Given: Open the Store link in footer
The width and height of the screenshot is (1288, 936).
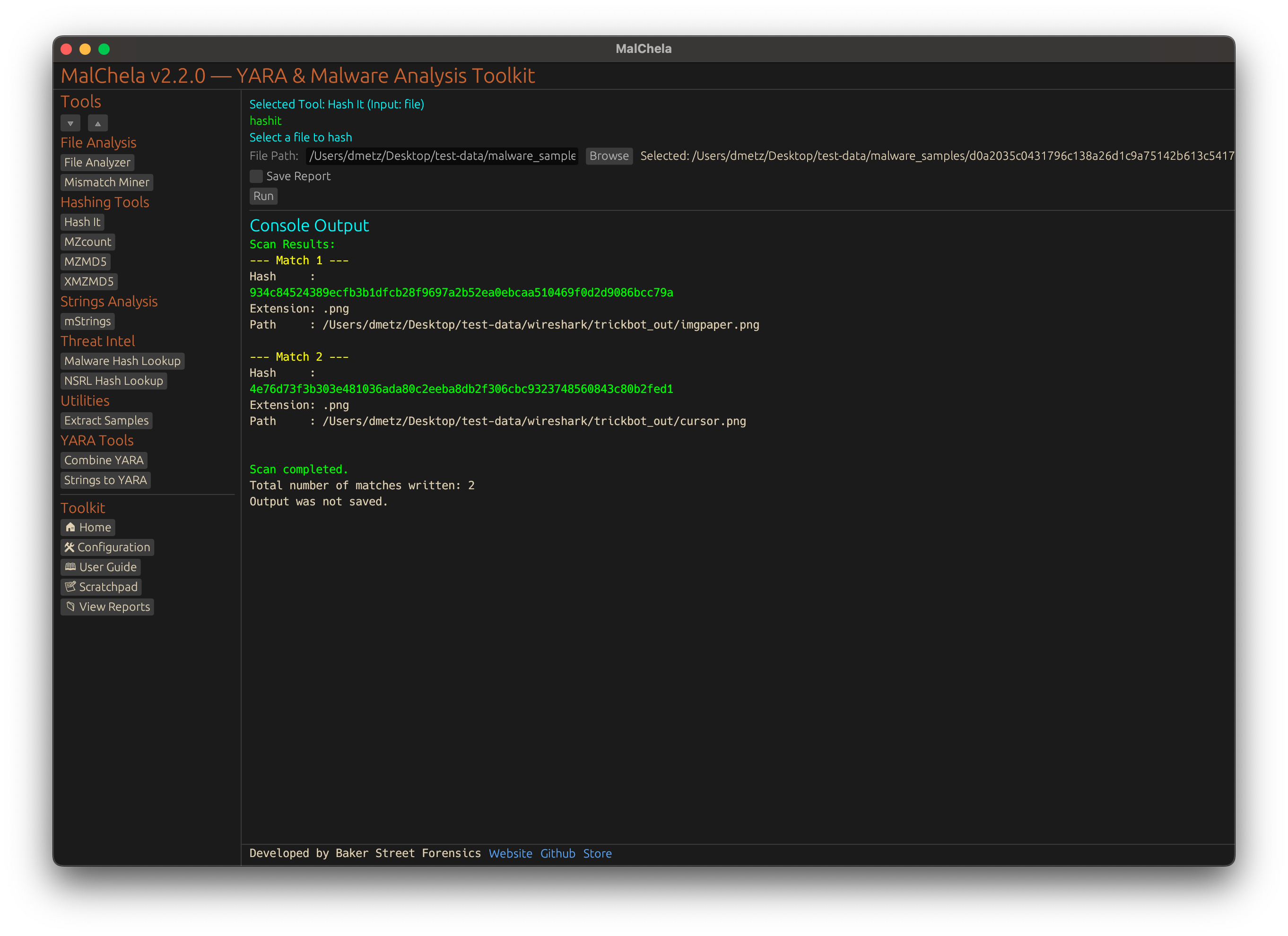Looking at the screenshot, I should [598, 854].
